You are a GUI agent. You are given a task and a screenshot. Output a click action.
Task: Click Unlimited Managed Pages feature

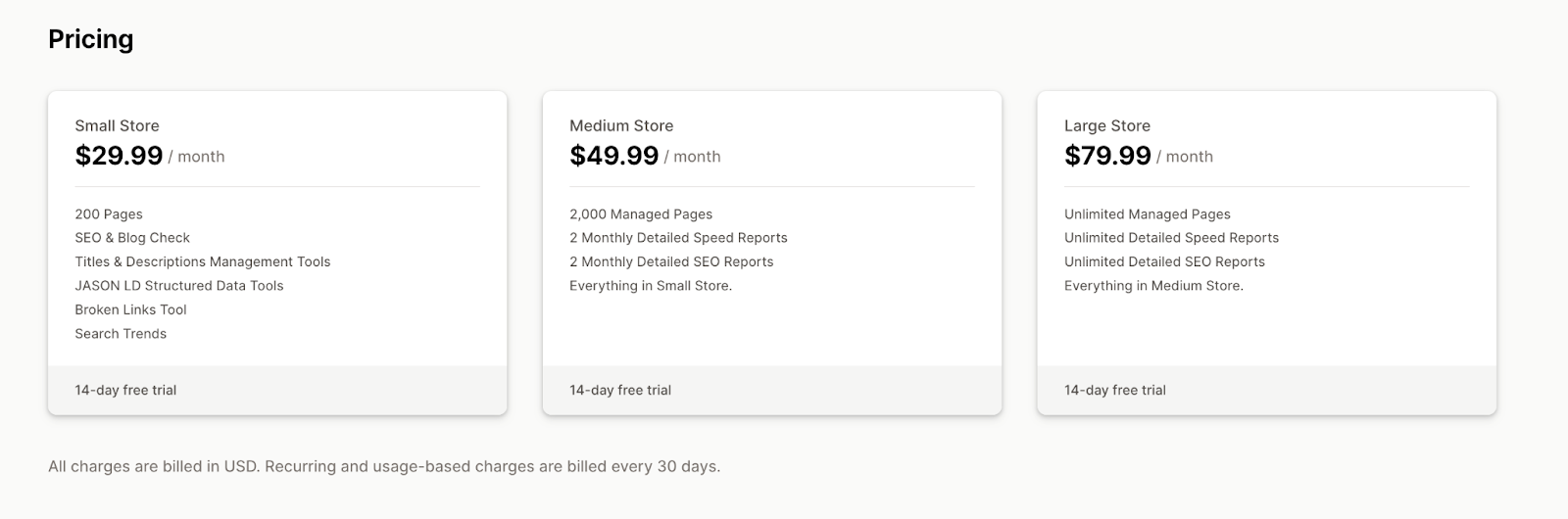tap(1148, 214)
